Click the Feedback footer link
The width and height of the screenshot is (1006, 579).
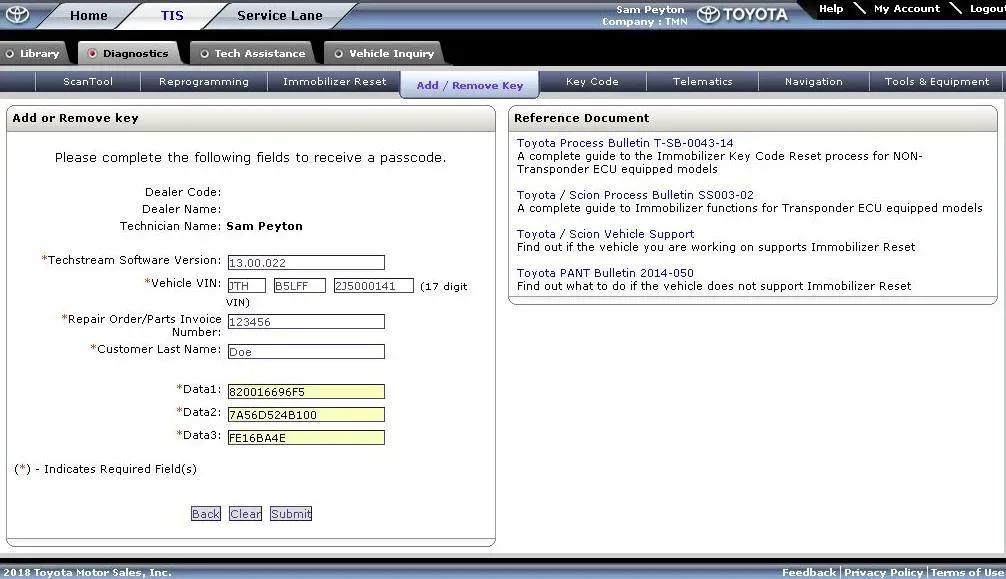(809, 572)
